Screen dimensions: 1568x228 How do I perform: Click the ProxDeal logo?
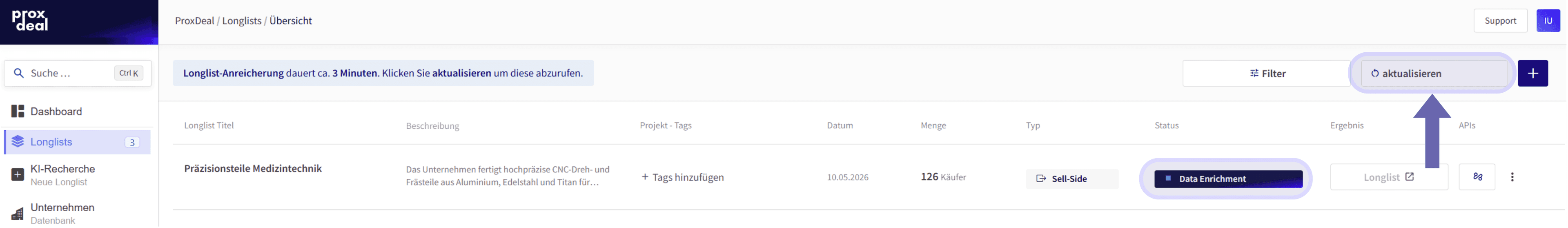[30, 20]
